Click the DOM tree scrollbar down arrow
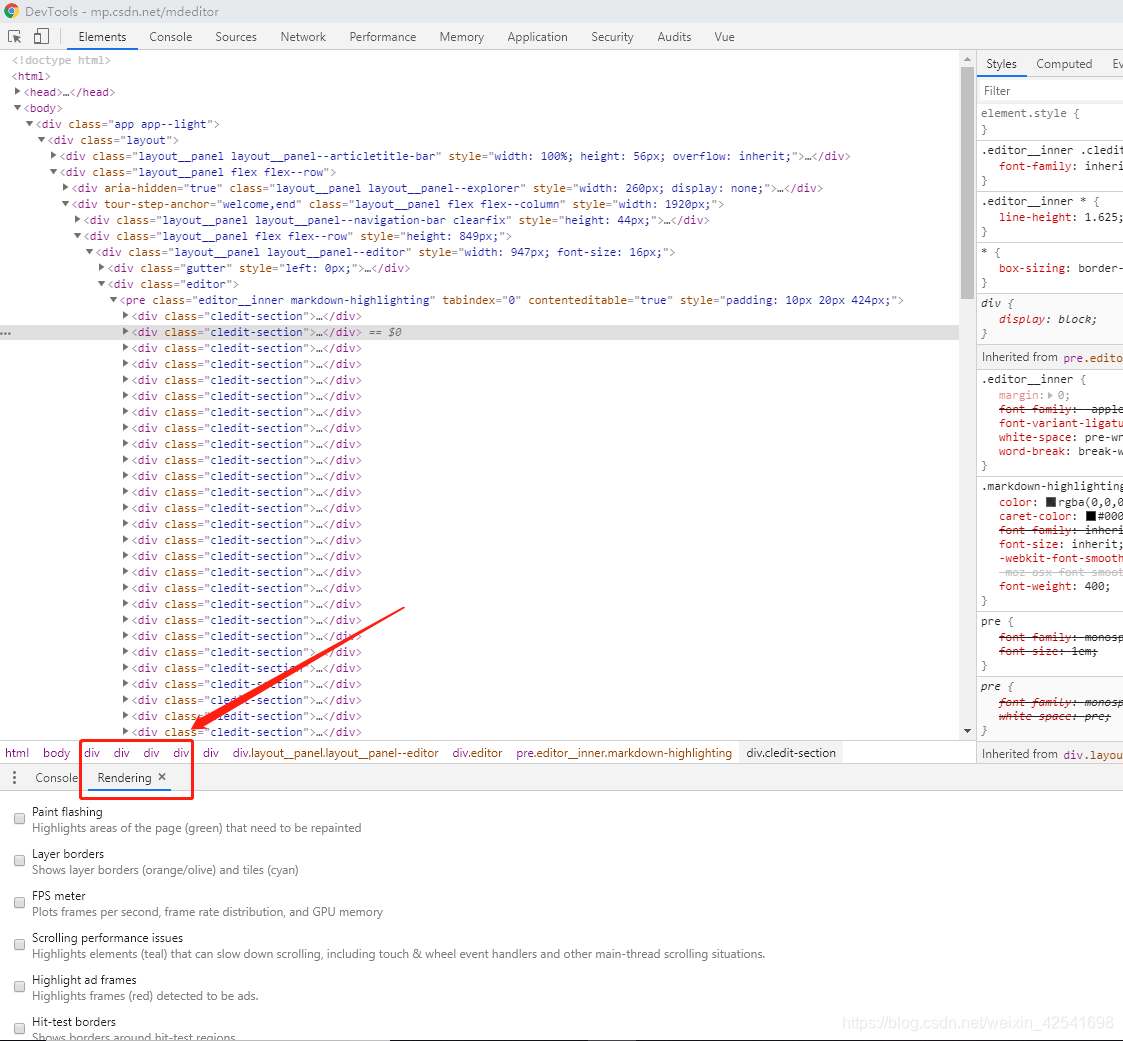This screenshot has width=1123, height=1041. [x=967, y=731]
